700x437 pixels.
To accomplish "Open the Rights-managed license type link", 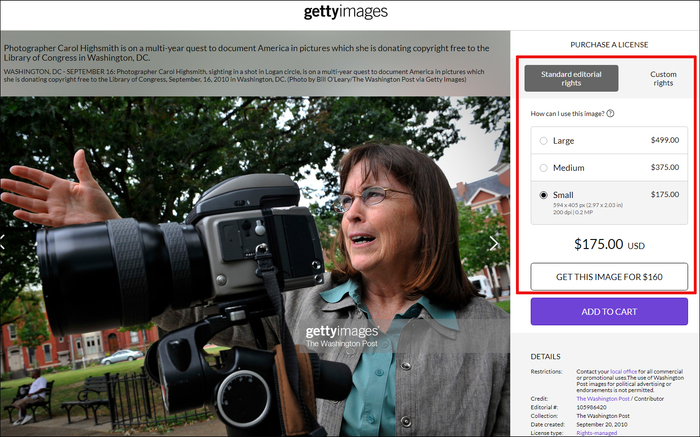I will tap(596, 433).
